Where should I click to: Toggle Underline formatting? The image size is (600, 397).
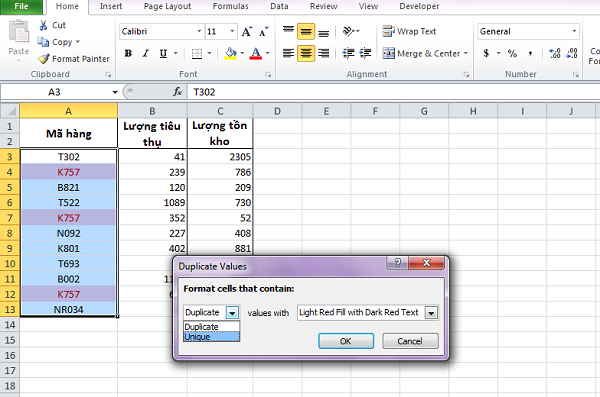[163, 53]
